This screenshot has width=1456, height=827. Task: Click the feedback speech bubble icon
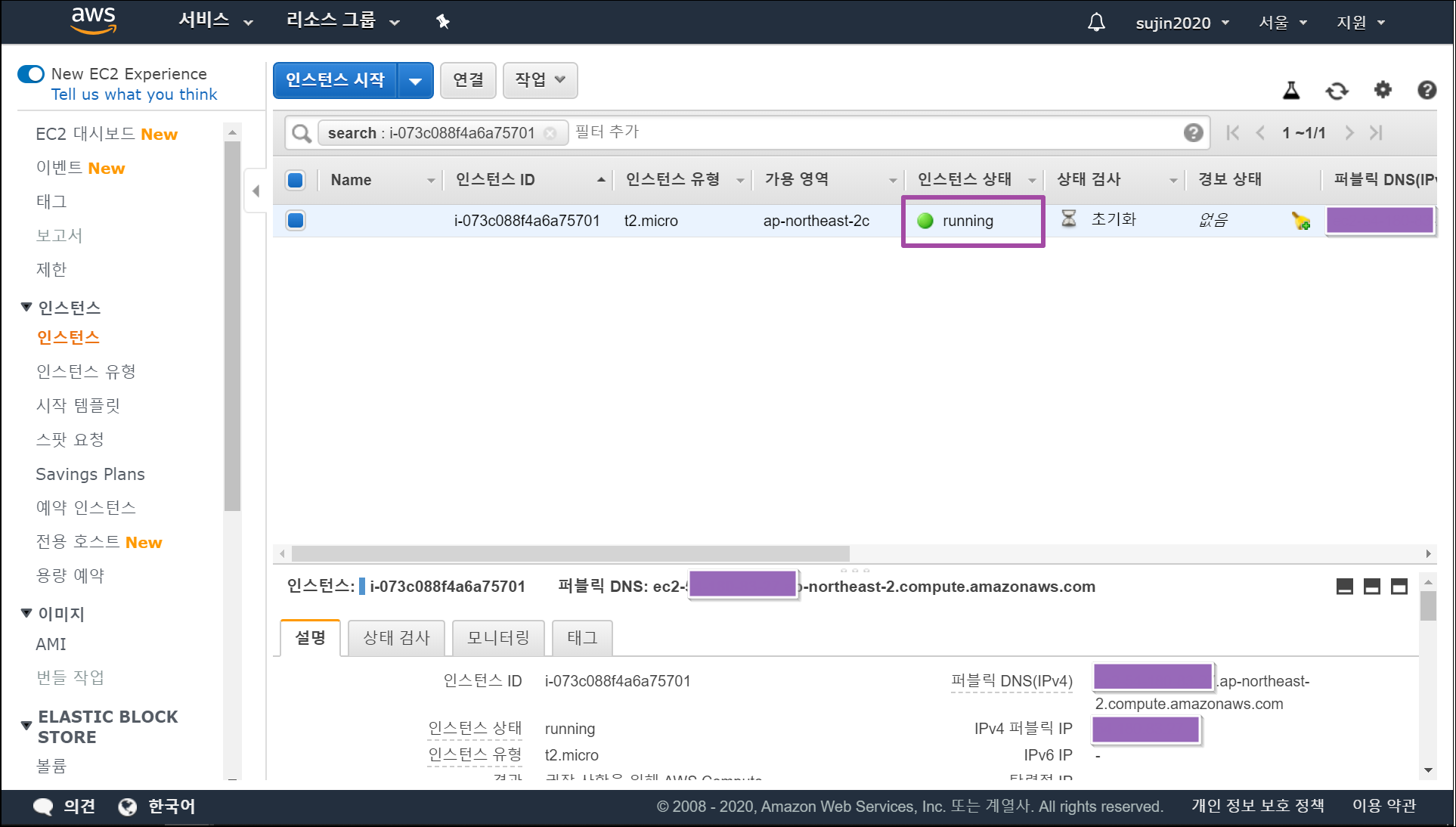pos(43,807)
